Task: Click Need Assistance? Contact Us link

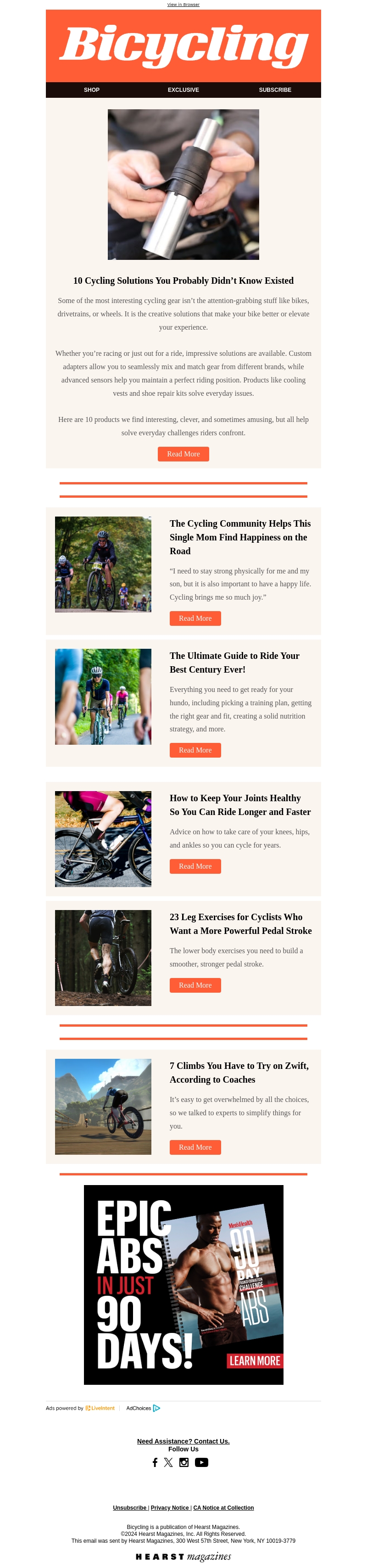Action: 183,1441
